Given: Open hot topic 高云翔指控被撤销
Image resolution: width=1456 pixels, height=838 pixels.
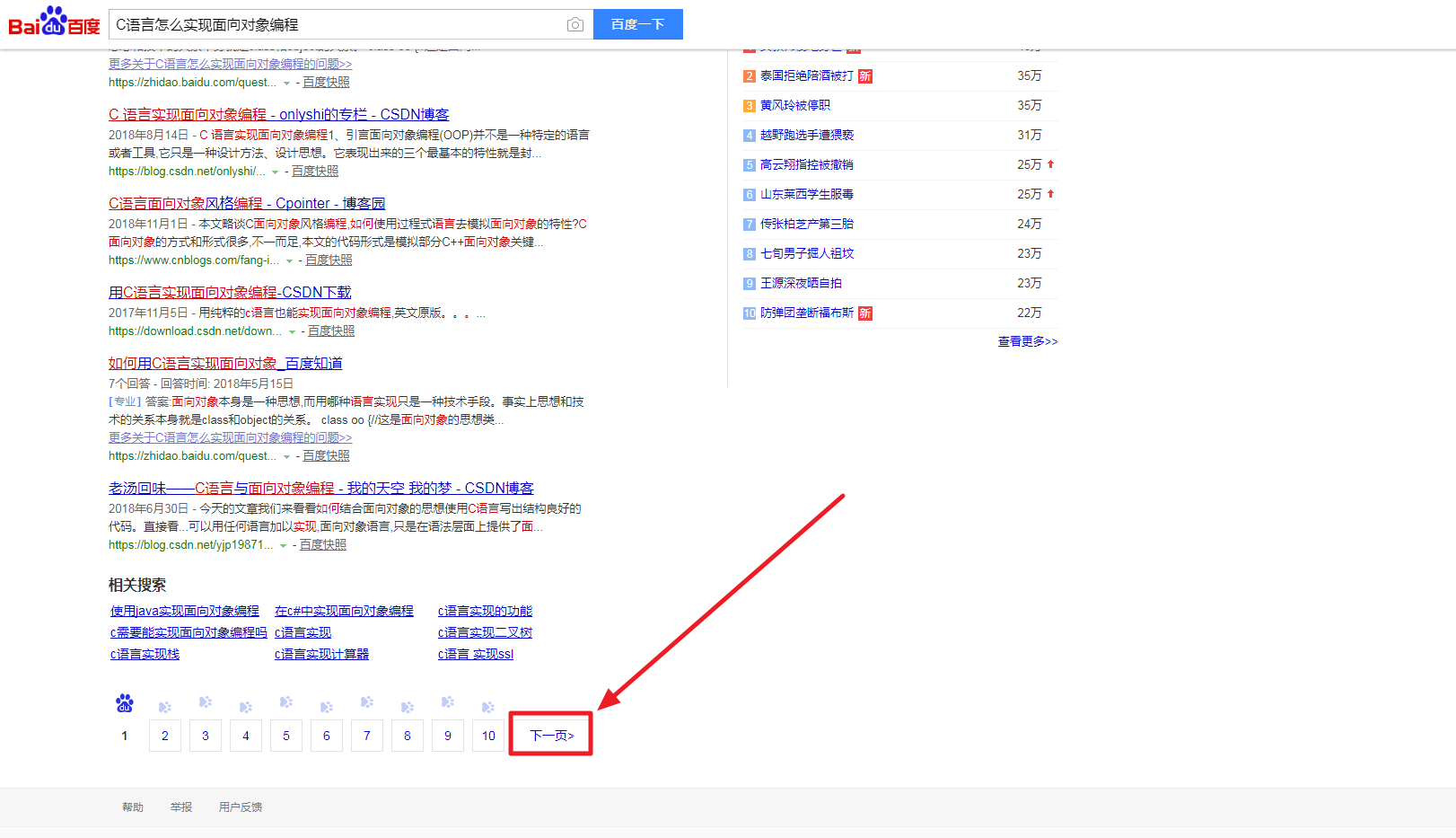Looking at the screenshot, I should (x=807, y=165).
